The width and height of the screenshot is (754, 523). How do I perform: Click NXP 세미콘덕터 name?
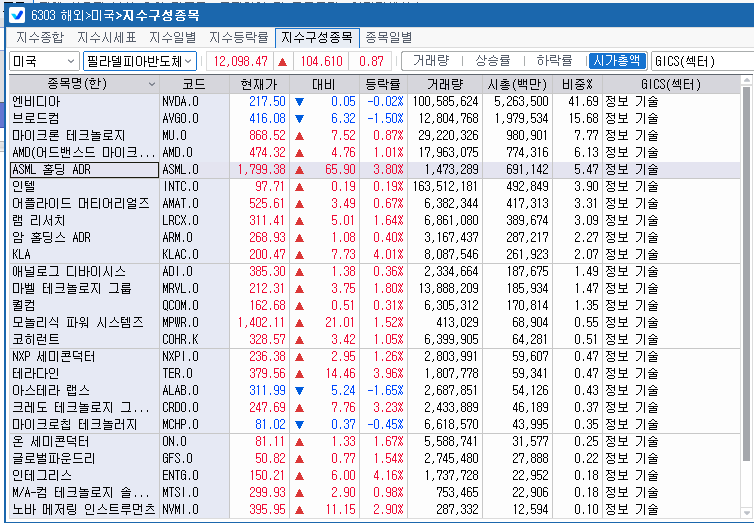[x=53, y=357]
